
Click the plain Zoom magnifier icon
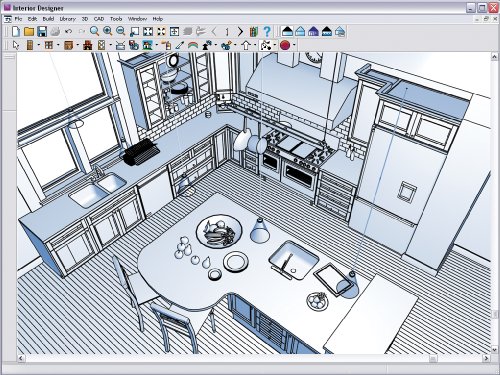94,31
